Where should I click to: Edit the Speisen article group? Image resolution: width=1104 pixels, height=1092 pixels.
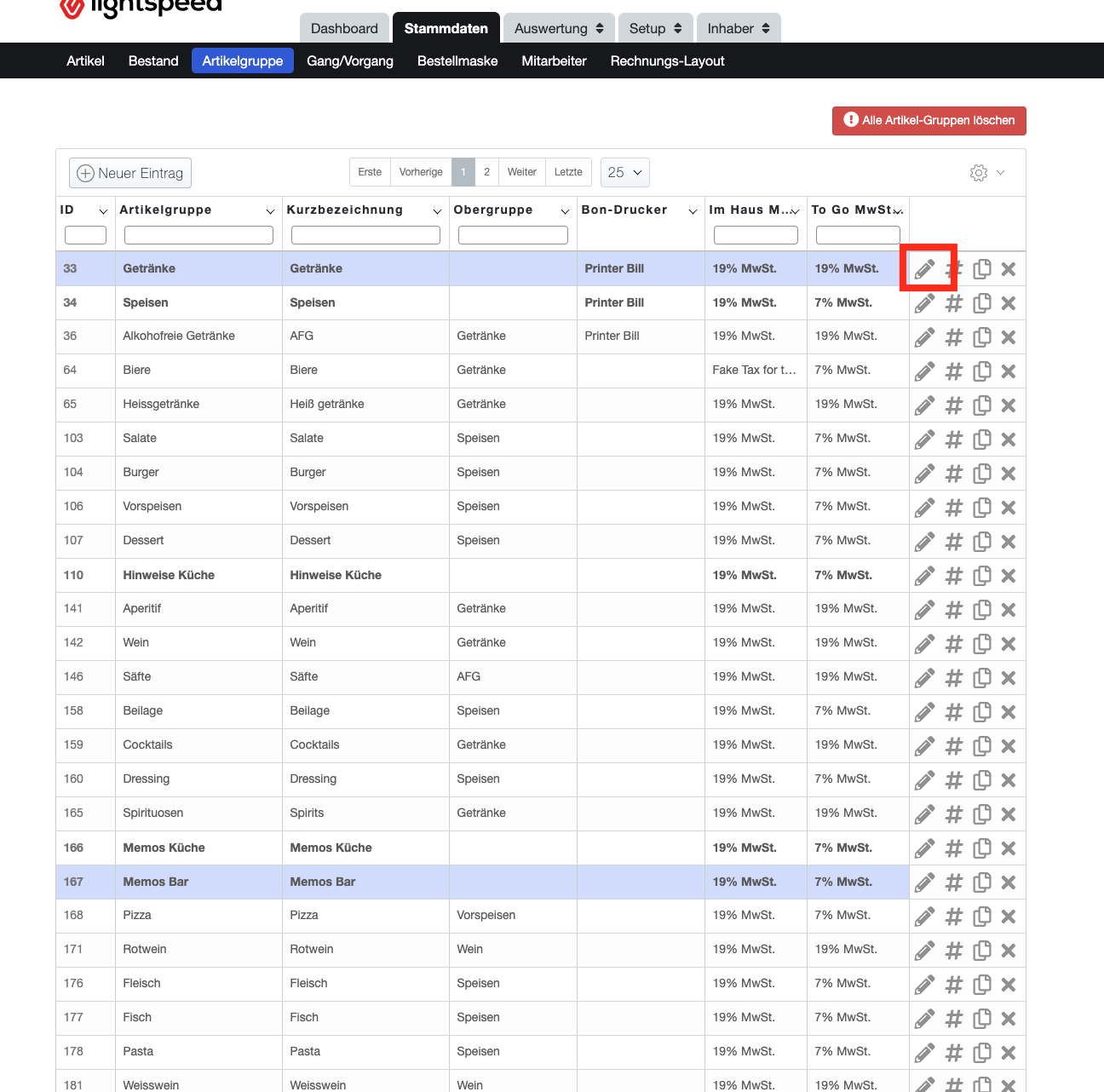[x=925, y=303]
